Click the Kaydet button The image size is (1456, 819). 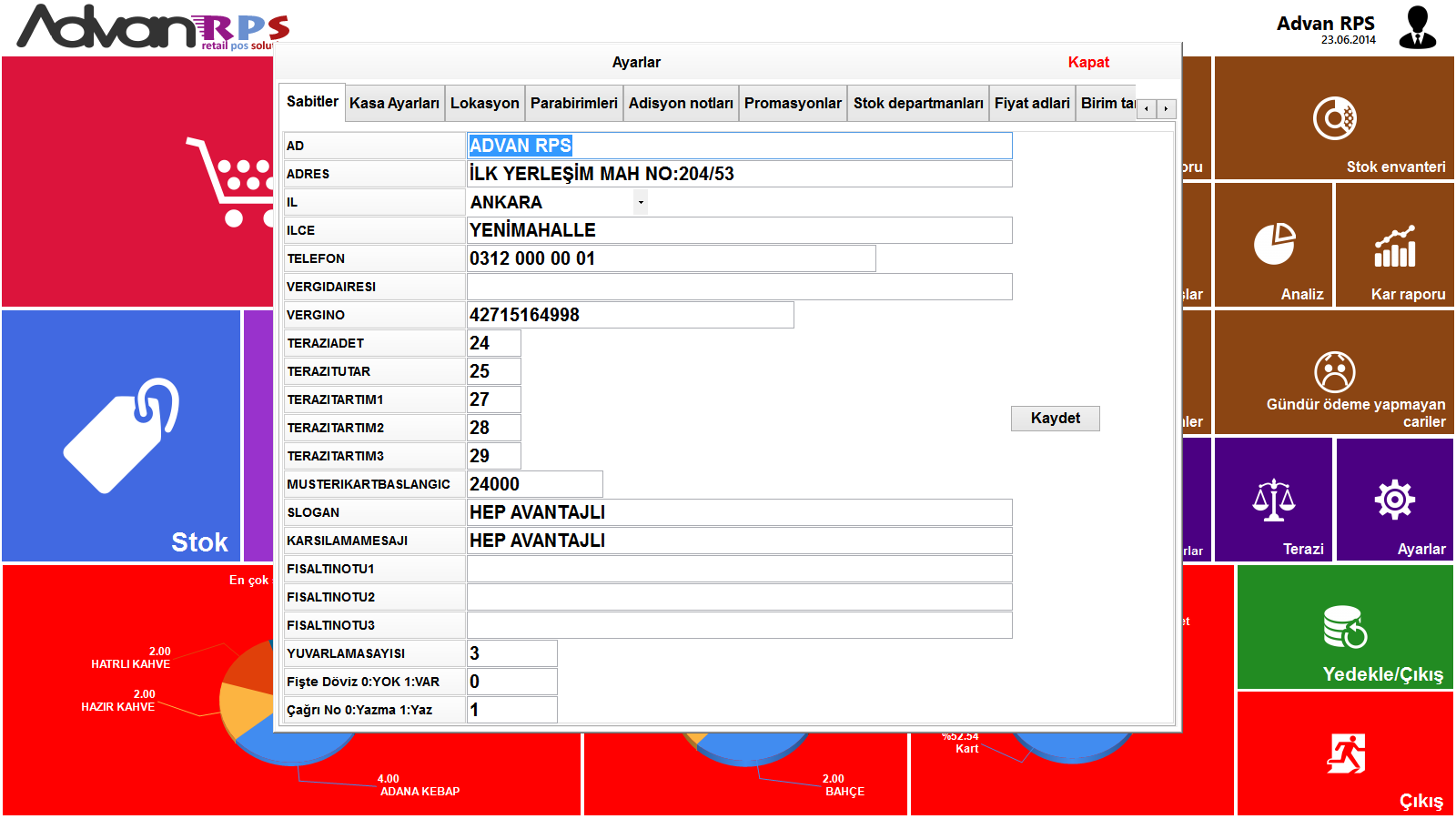[1055, 419]
